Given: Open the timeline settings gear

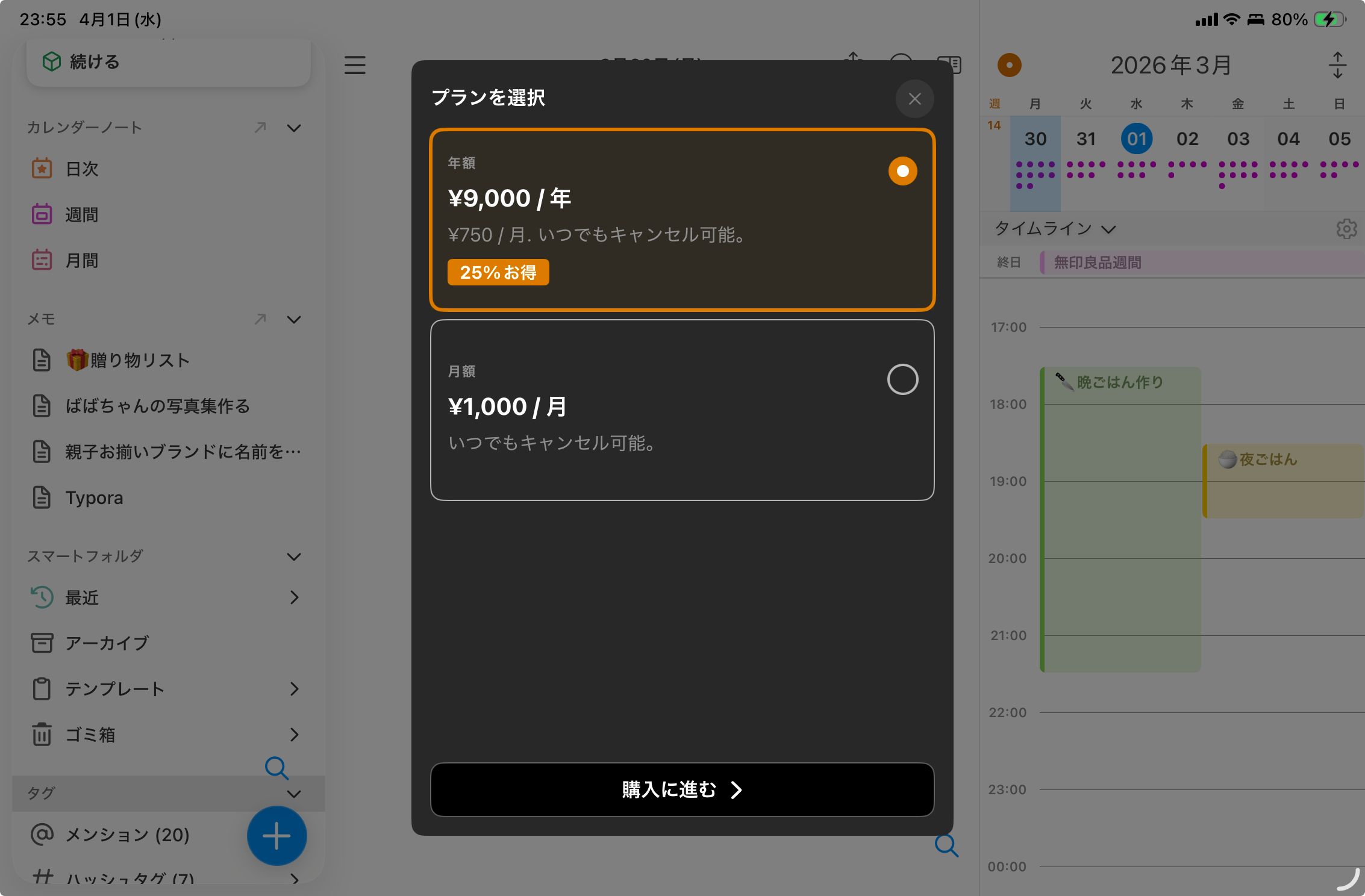Looking at the screenshot, I should coord(1346,229).
